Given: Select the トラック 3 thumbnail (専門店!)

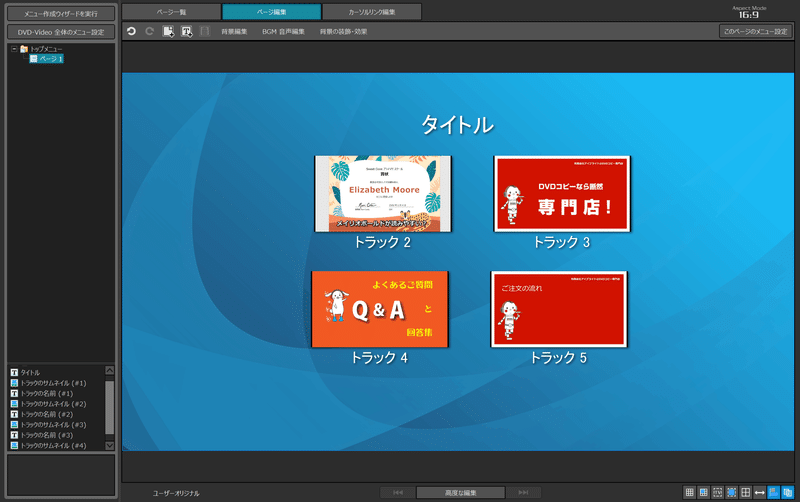Looking at the screenshot, I should (x=562, y=194).
